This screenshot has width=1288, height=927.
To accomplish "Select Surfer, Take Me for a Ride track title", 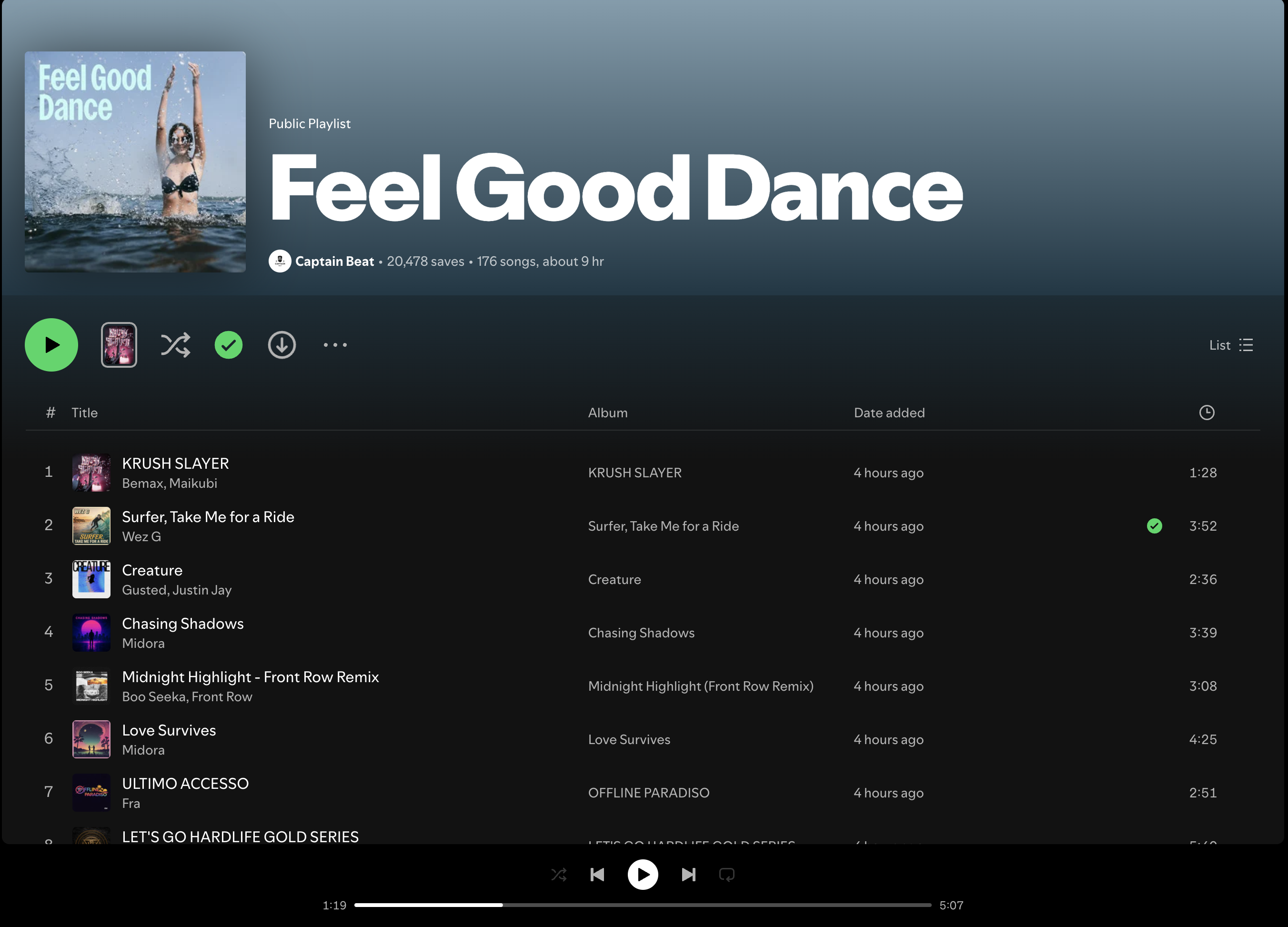I will pos(208,517).
